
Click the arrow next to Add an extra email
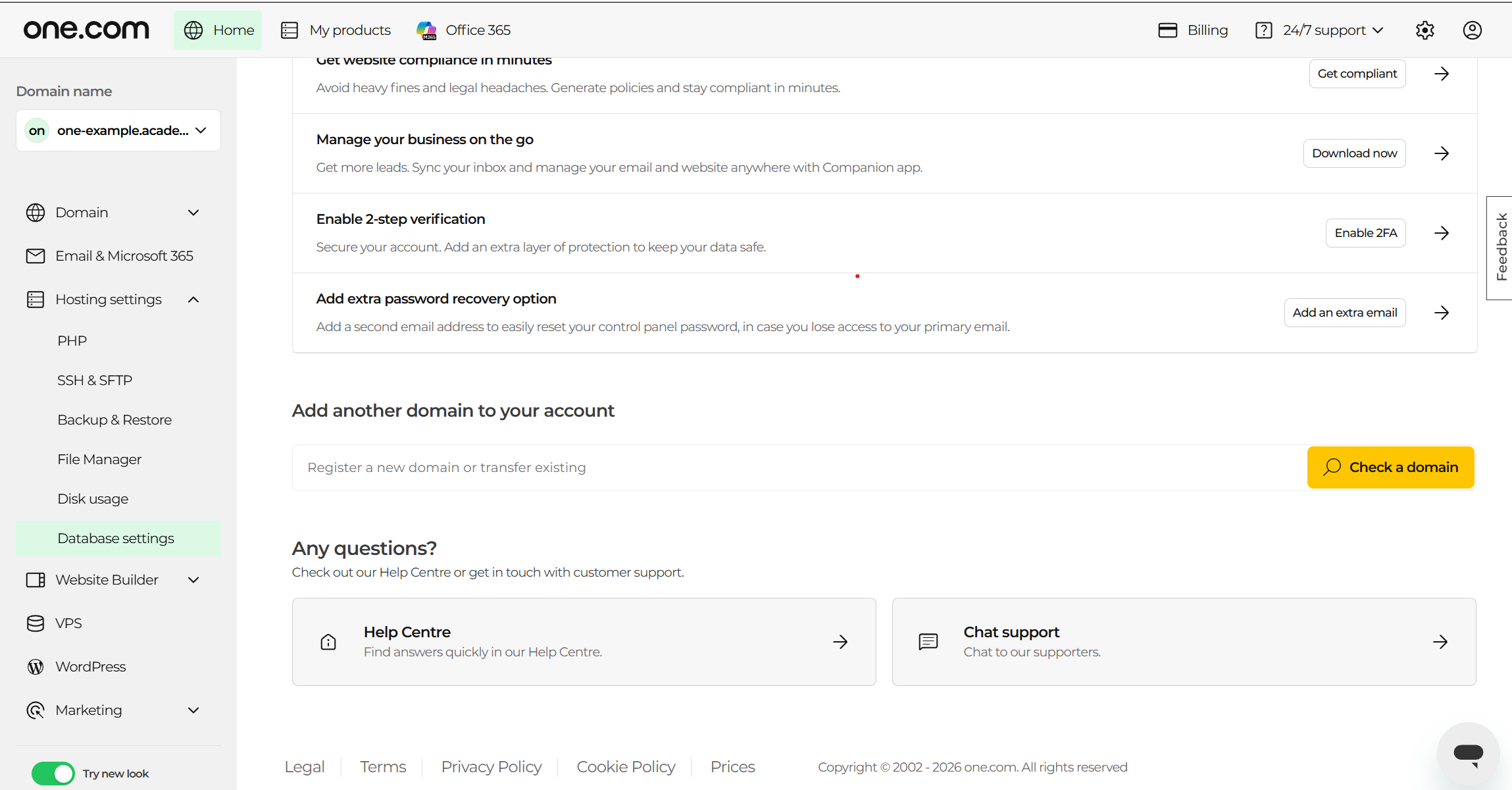(1442, 313)
